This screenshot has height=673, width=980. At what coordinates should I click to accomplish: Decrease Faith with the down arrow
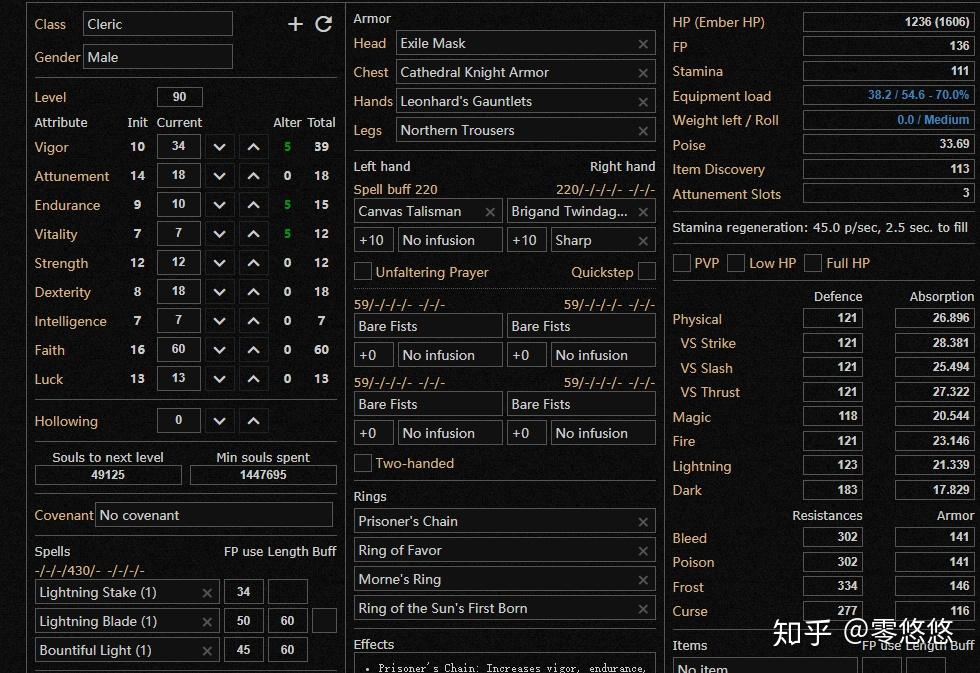(219, 350)
